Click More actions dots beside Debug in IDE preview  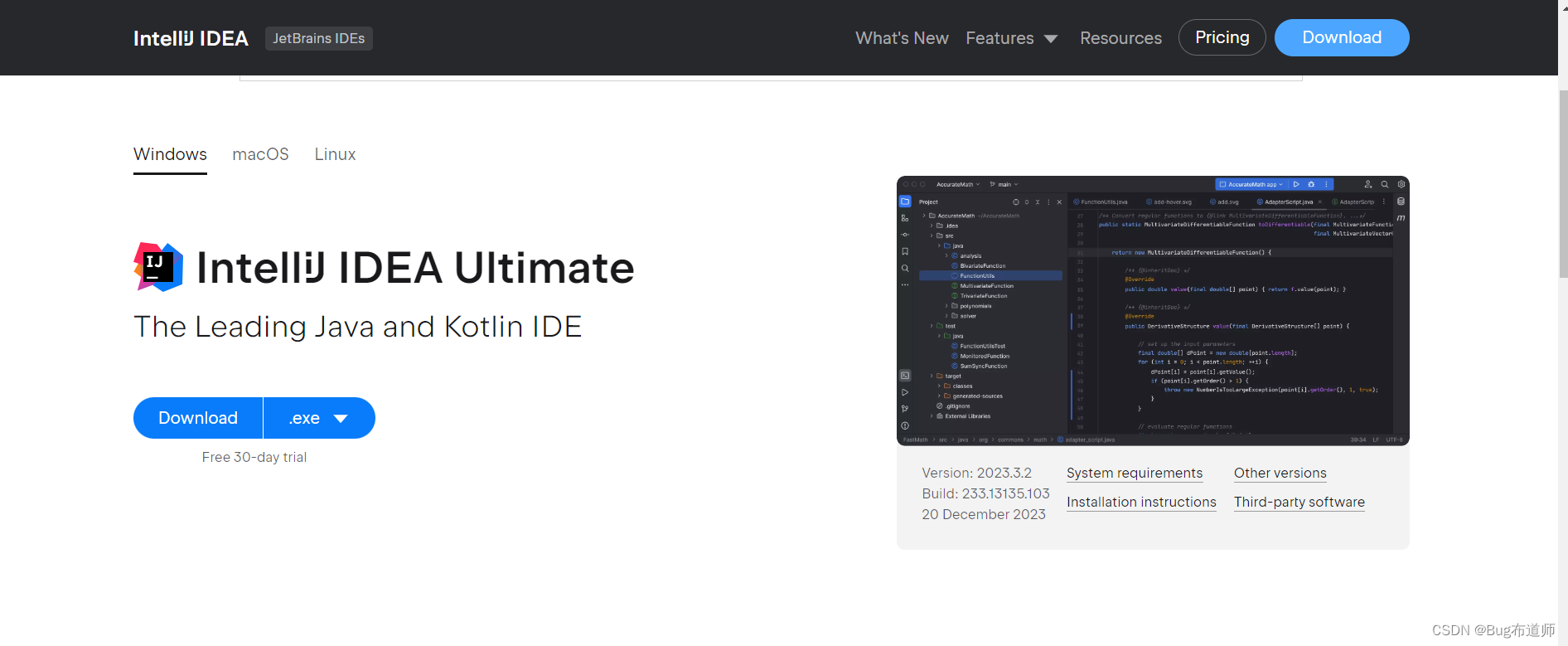click(x=1326, y=184)
